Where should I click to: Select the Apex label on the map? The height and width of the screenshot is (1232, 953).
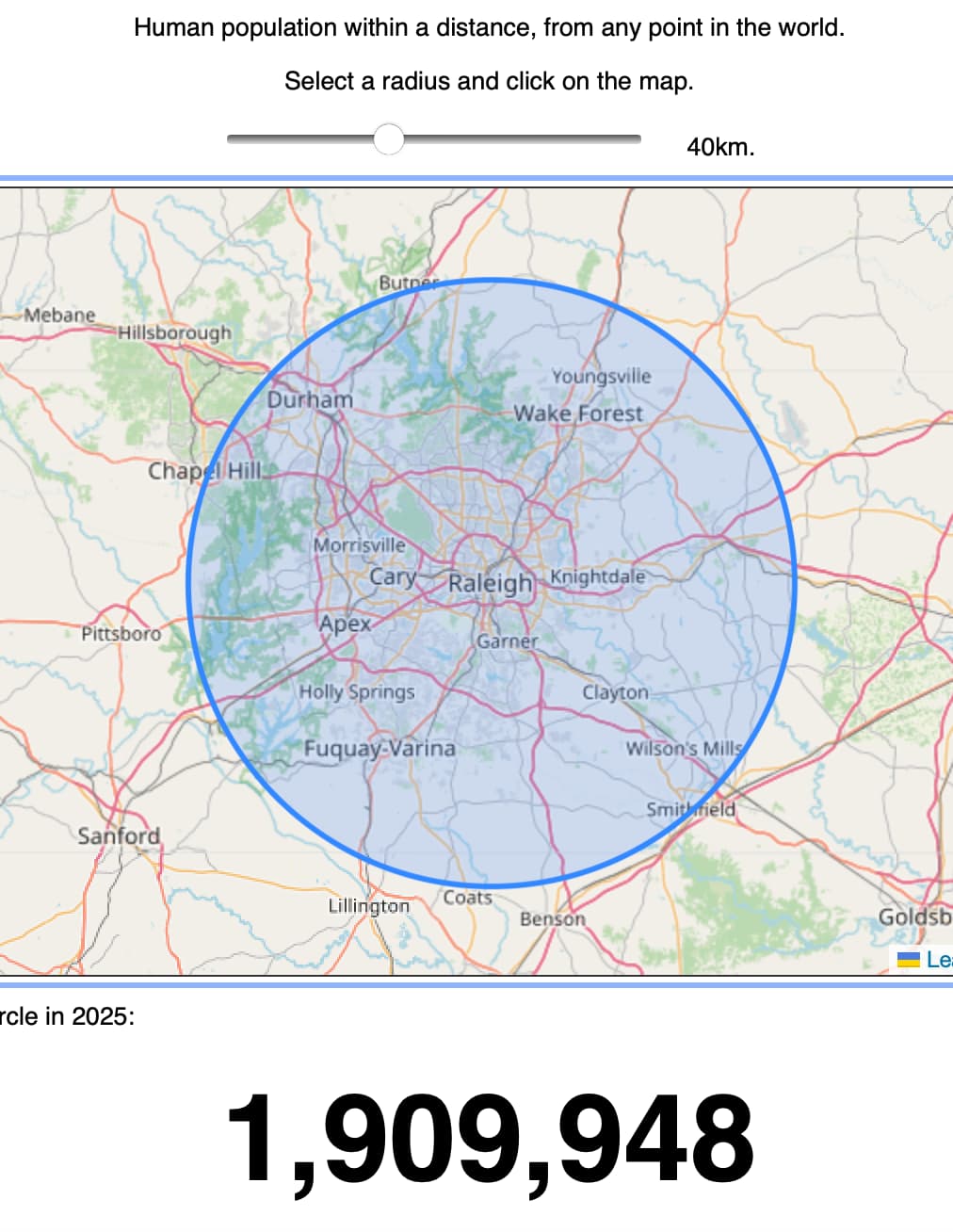pyautogui.click(x=345, y=624)
